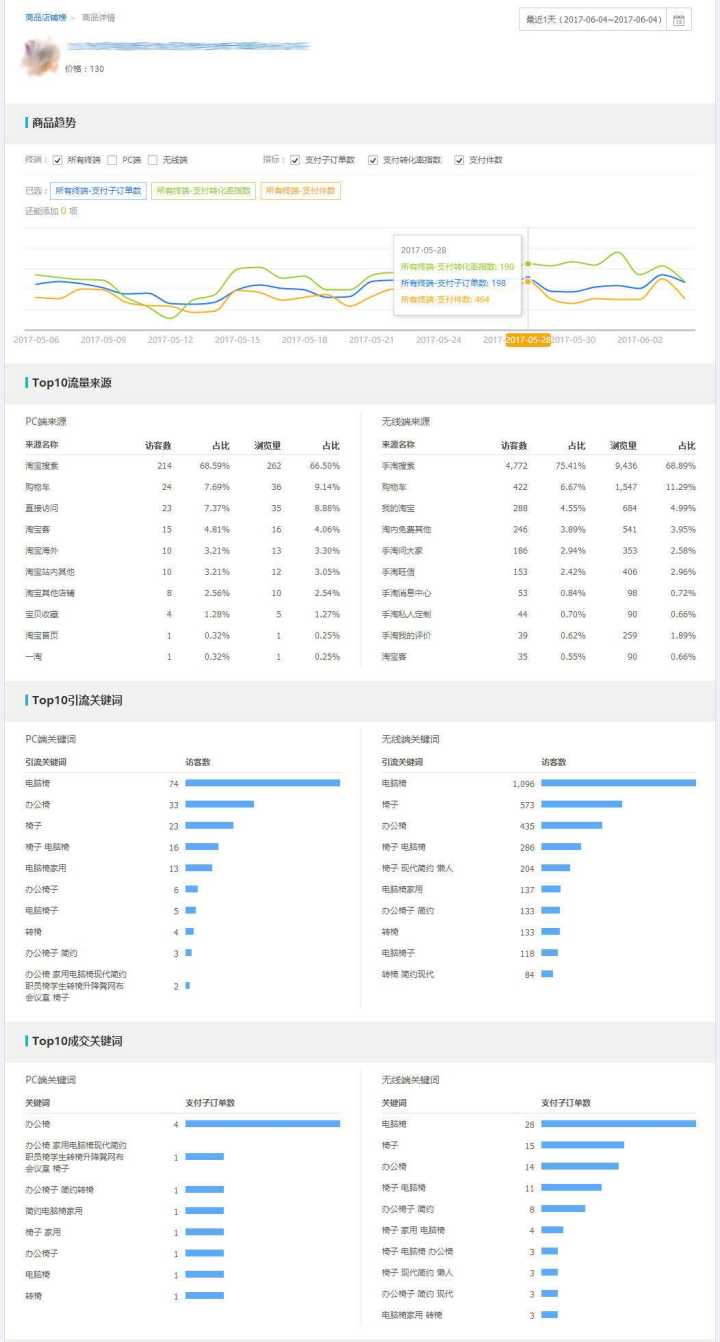Image resolution: width=720 pixels, height=1342 pixels.
Task: Click the 2017-05-15 date on chart axis
Action: click(237, 340)
